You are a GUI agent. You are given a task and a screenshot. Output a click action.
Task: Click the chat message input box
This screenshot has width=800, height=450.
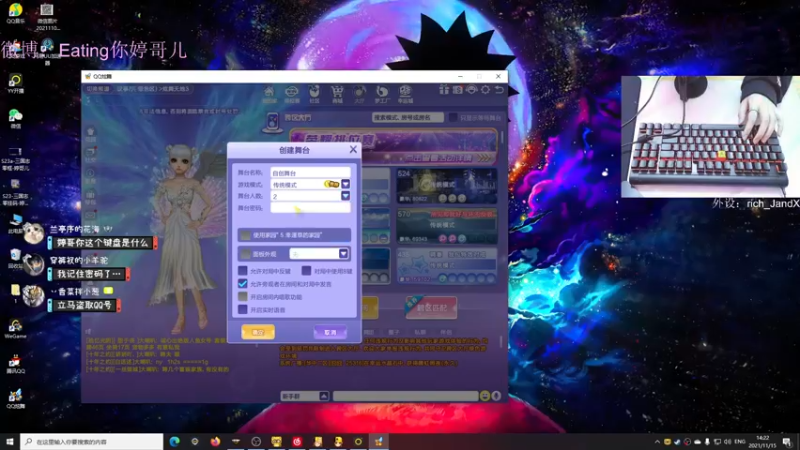406,396
